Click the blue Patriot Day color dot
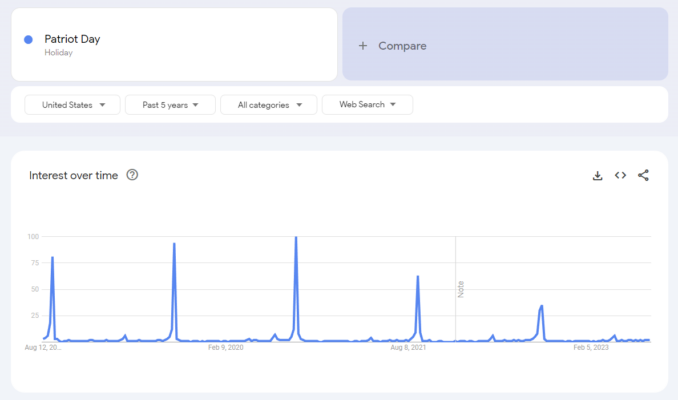The width and height of the screenshot is (678, 400). click(28, 40)
